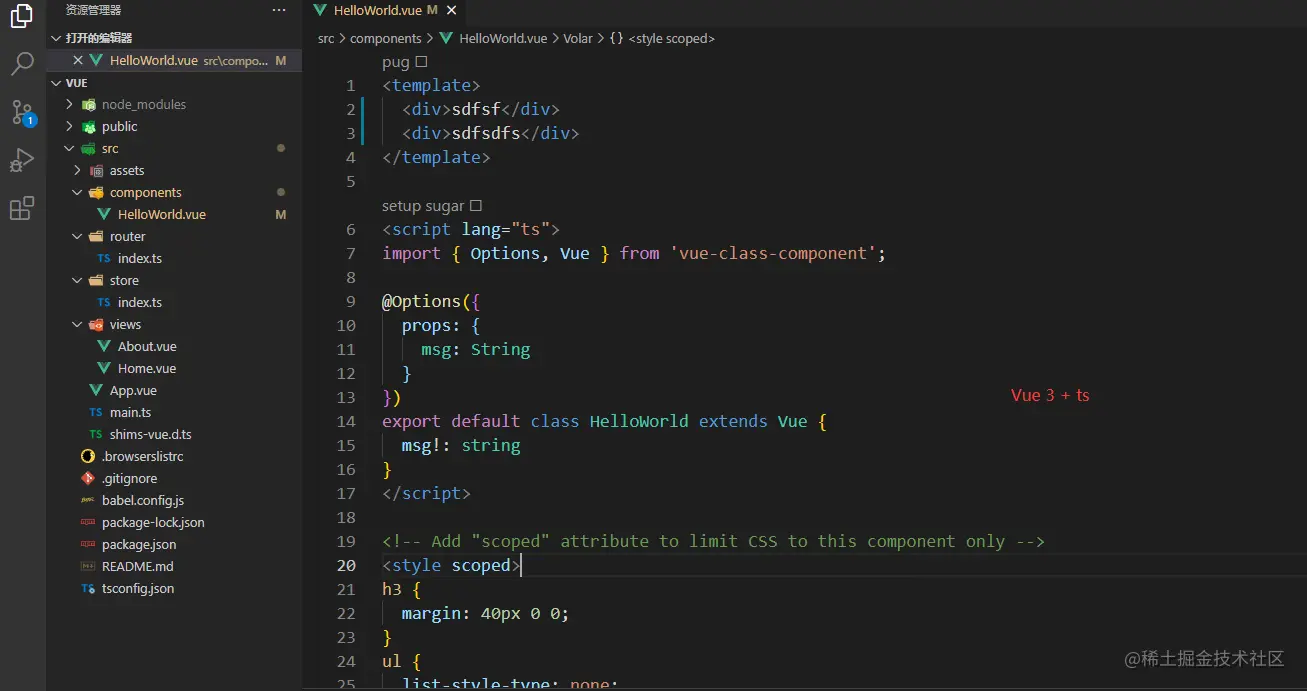This screenshot has height=691, width=1307.
Task: Open the Search activity bar icon
Action: pos(22,65)
